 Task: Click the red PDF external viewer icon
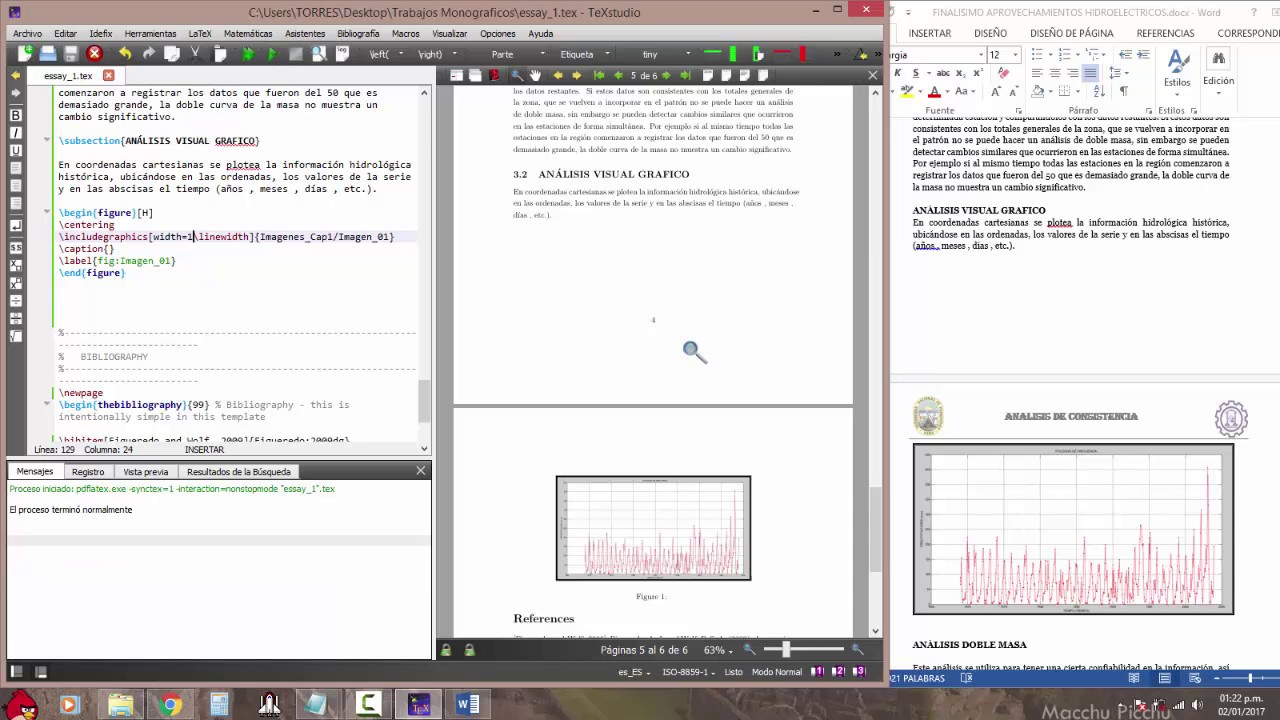pos(494,75)
